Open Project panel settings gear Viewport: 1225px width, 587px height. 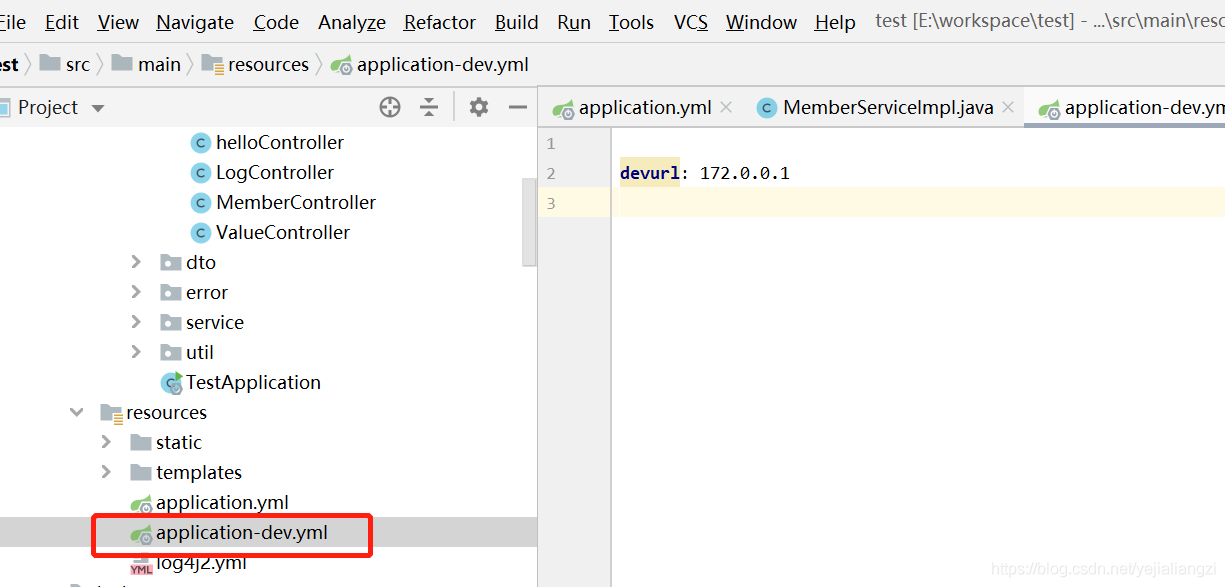pyautogui.click(x=479, y=107)
